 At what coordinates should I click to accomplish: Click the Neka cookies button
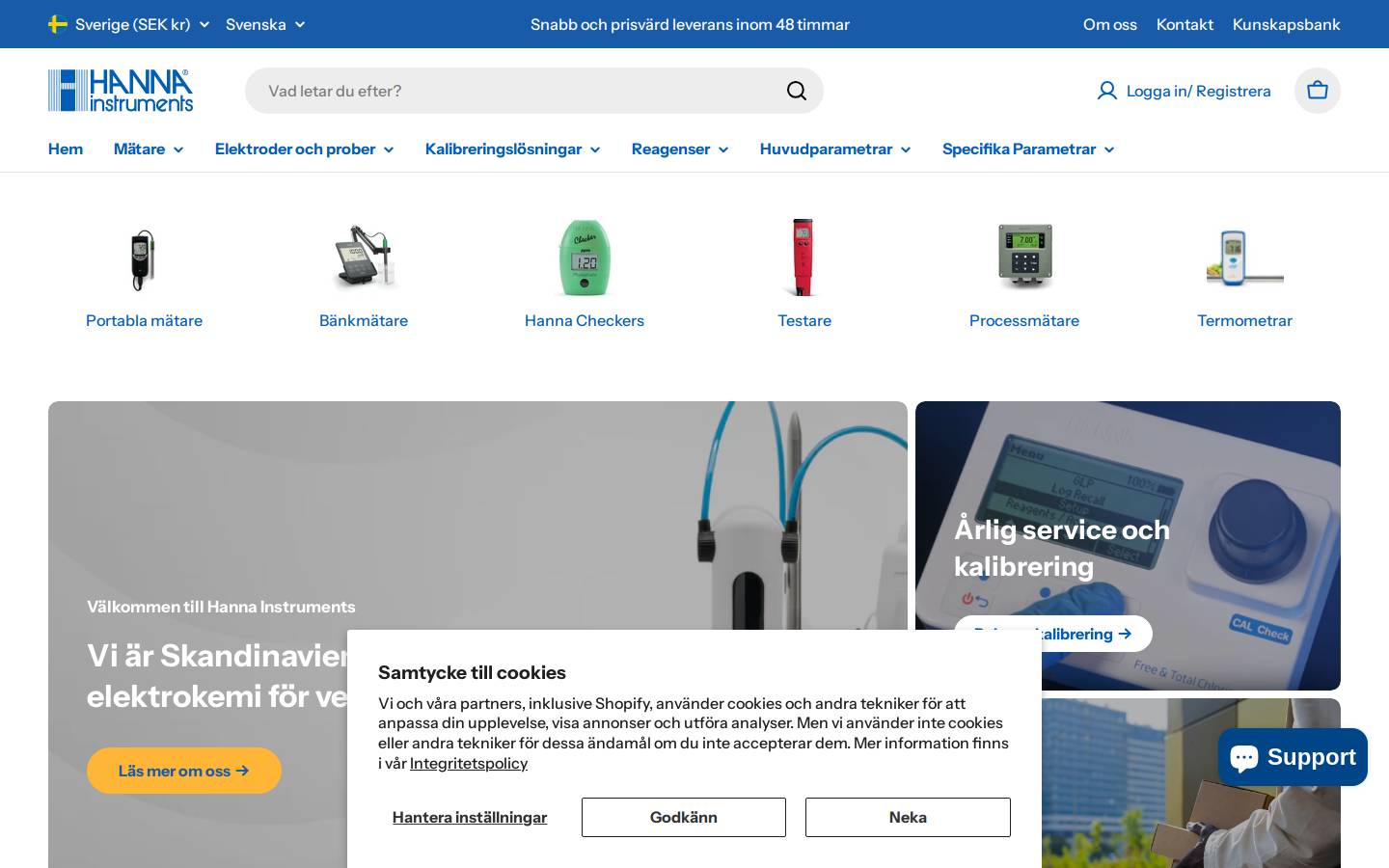point(908,817)
